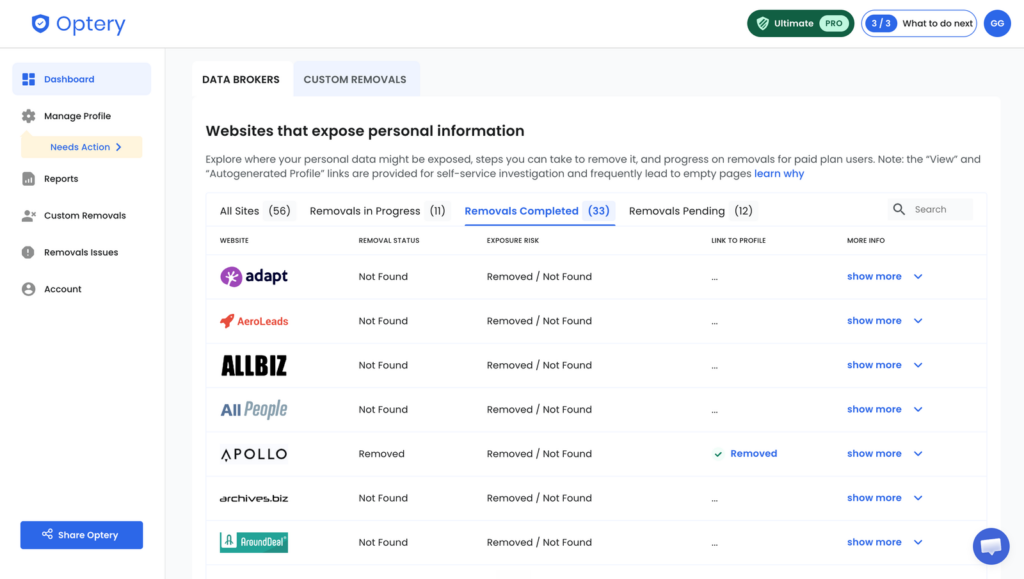
Task: Click show more link for AroundDeal
Action: [874, 542]
